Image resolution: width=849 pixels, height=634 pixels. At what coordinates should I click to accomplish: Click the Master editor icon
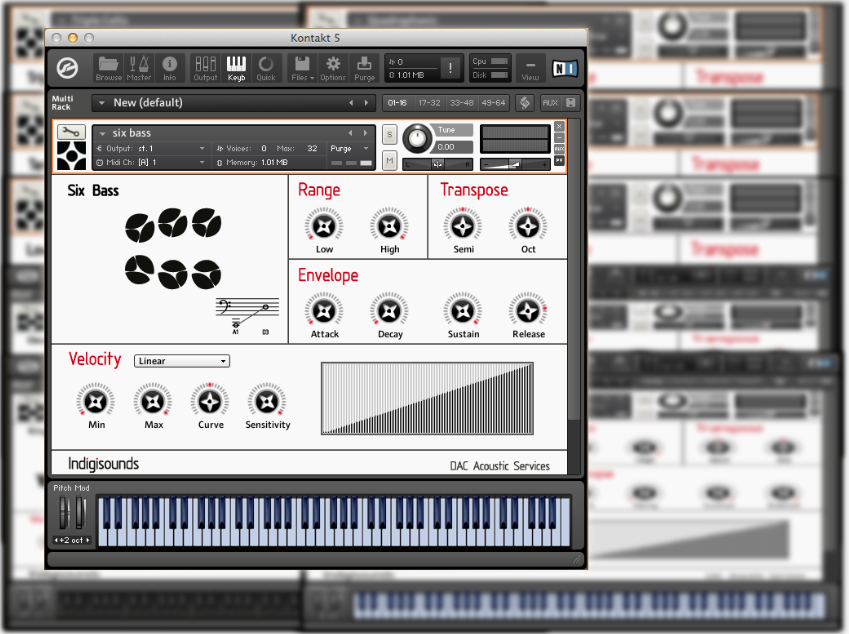pyautogui.click(x=139, y=67)
